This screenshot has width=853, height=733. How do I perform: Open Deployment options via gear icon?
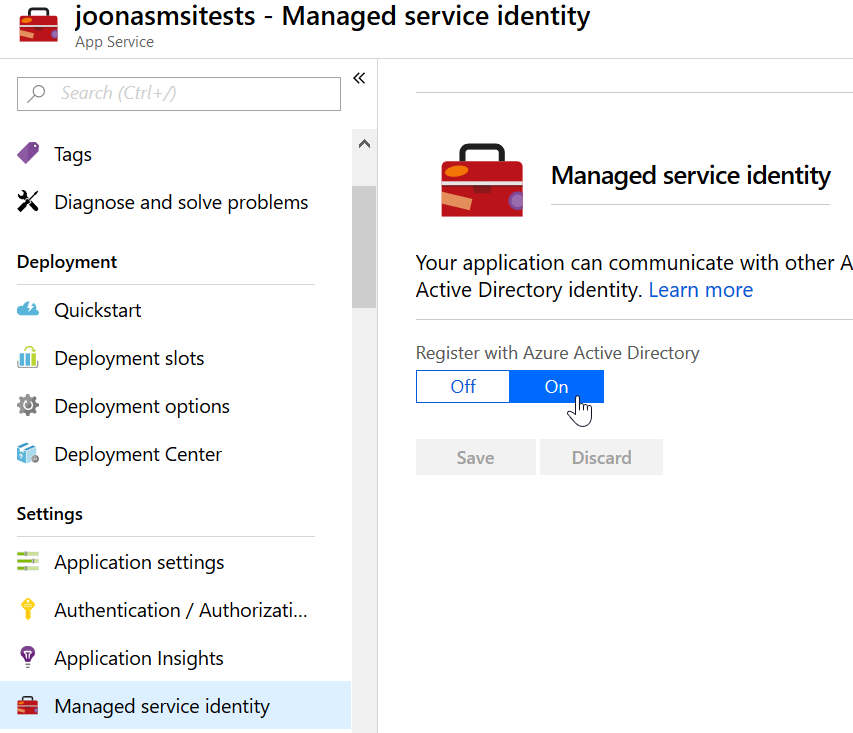[x=27, y=406]
